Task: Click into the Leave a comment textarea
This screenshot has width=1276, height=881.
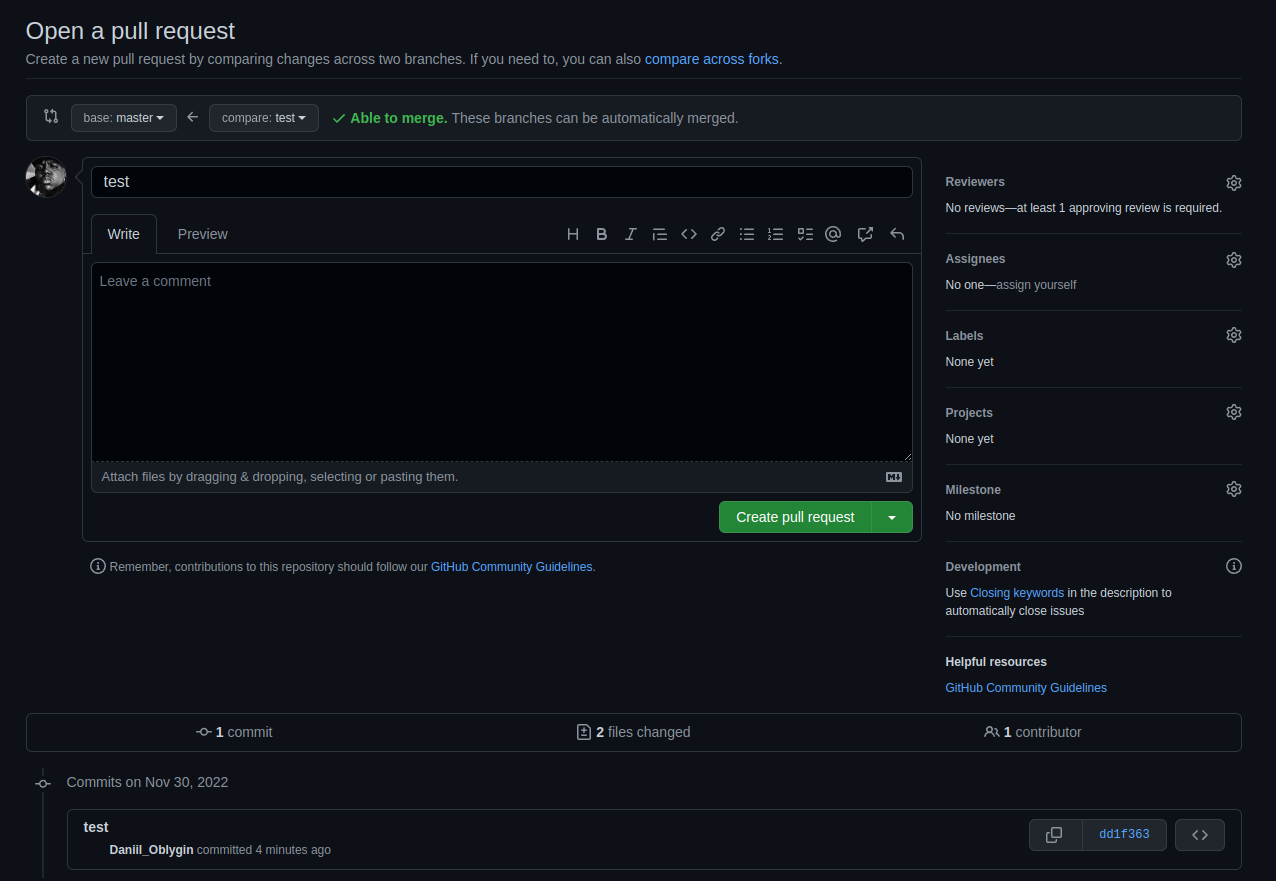Action: (x=502, y=362)
